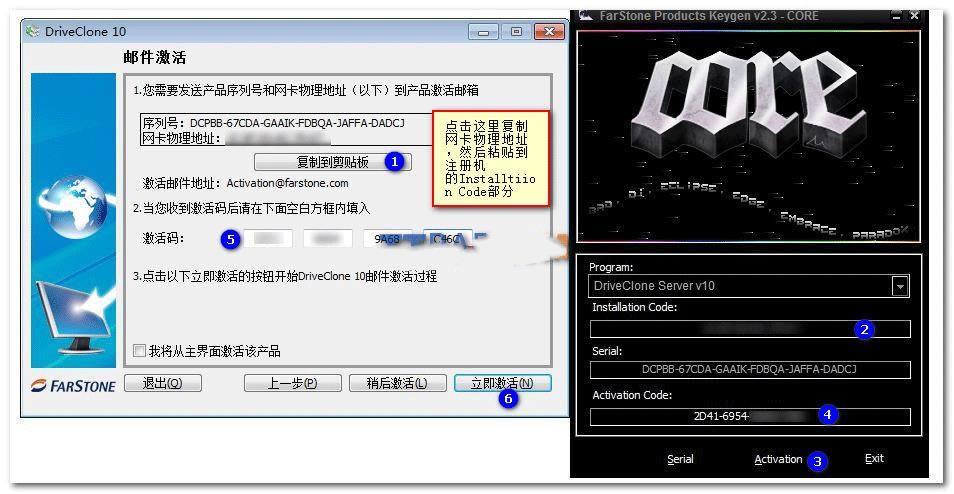This screenshot has height=494, width=954.
Task: Close the DriveClone 10 window
Action: (549, 32)
